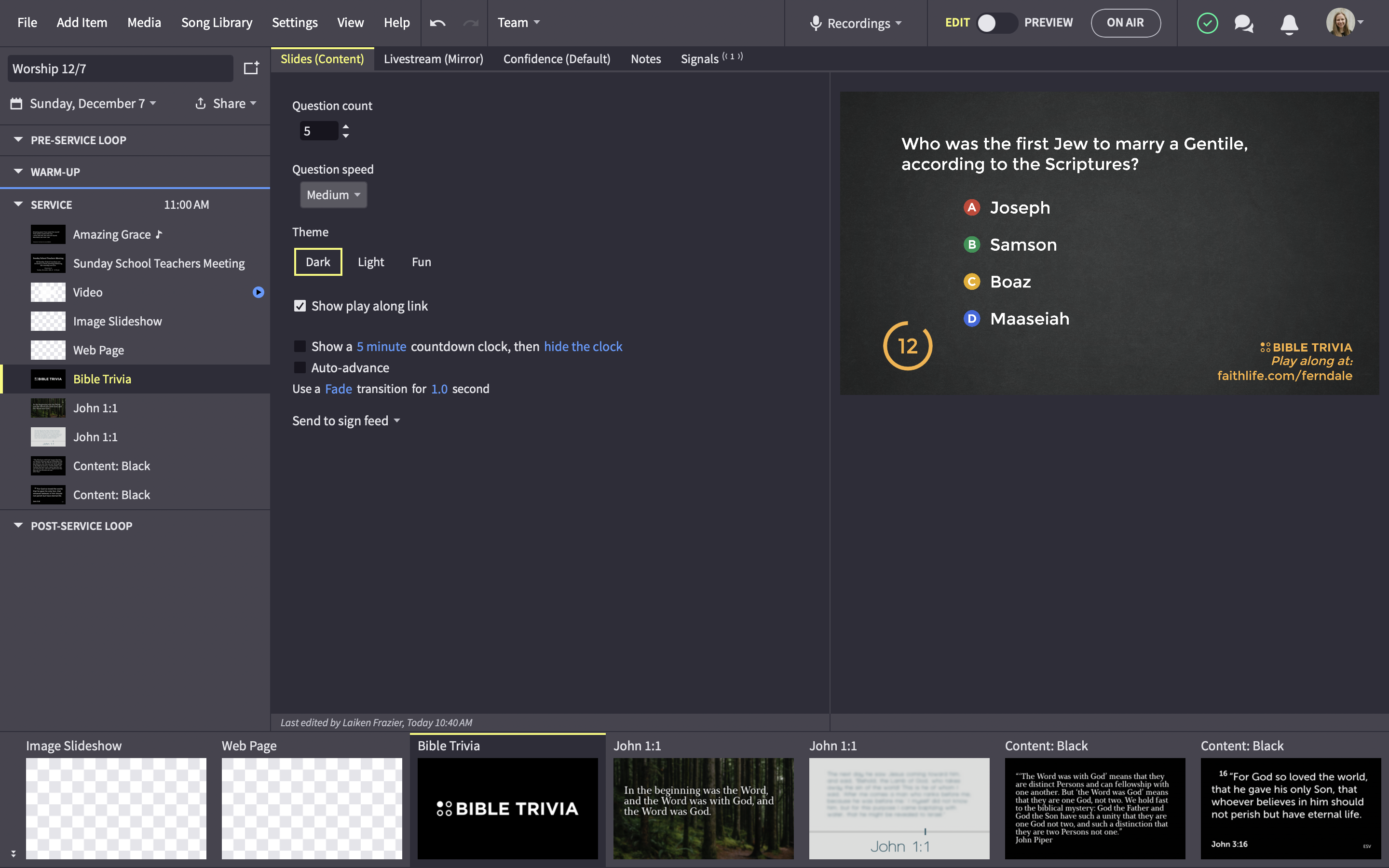Viewport: 1389px width, 868px height.
Task: Click the ON AIR button
Action: [1125, 23]
